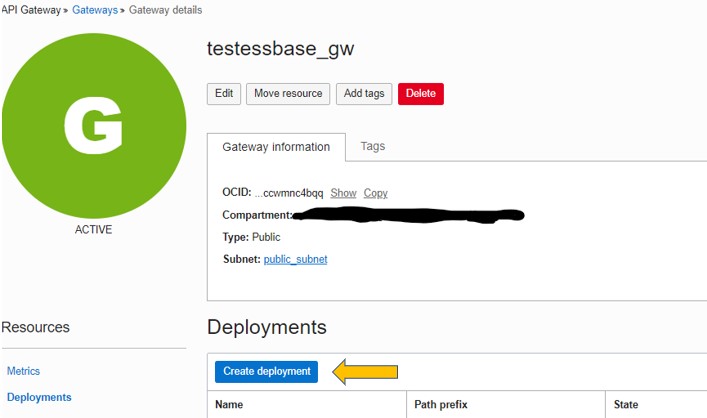
Task: Click the testessbase_gw gateway title
Action: [280, 49]
